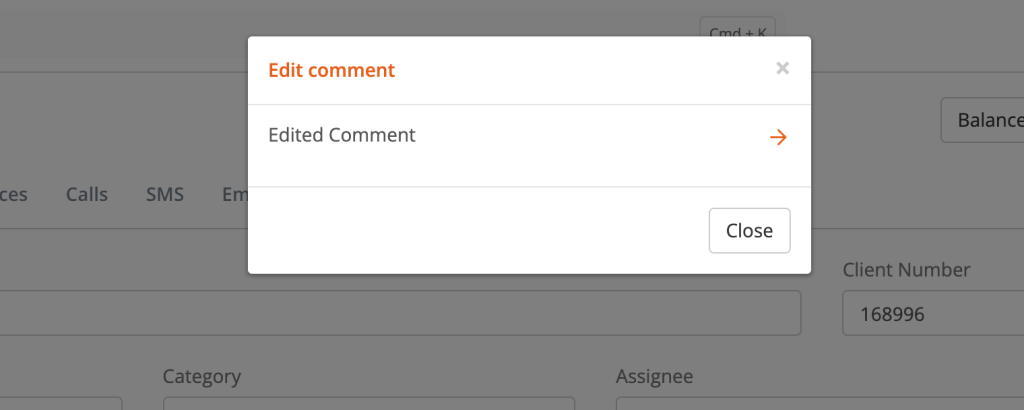Submit the edited comment with the orange arrow
This screenshot has width=1024, height=410.
(x=778, y=137)
